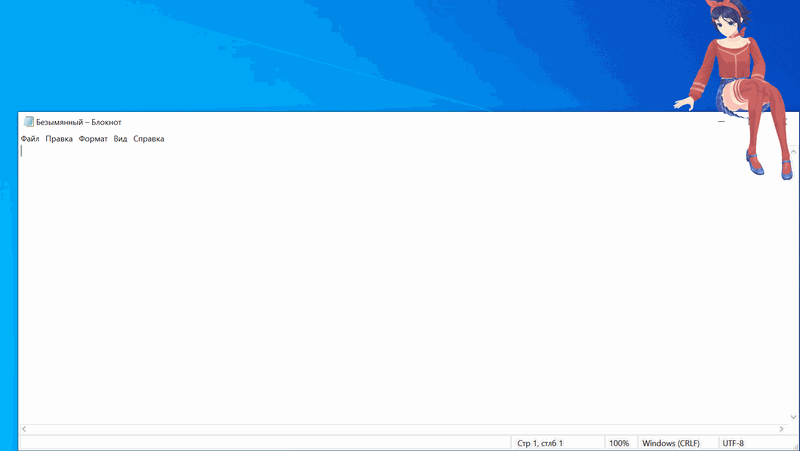
Task: Click the vertical scrollbar up arrow
Action: tap(793, 152)
